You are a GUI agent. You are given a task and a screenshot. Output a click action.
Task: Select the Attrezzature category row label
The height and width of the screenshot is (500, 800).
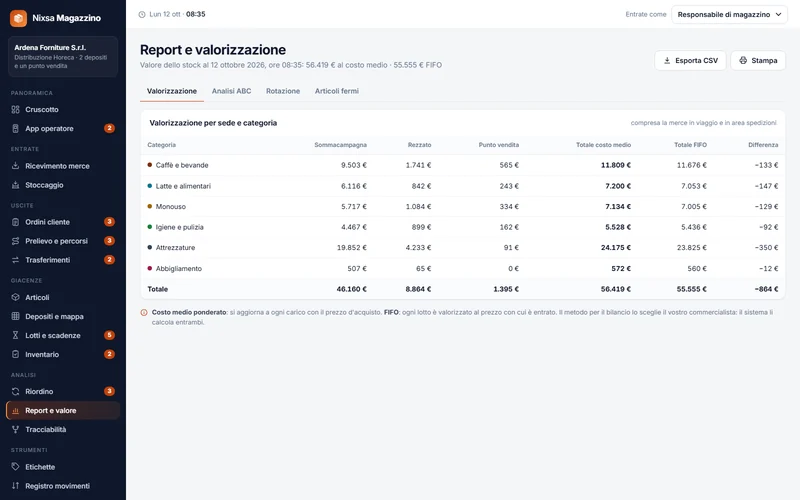175,247
